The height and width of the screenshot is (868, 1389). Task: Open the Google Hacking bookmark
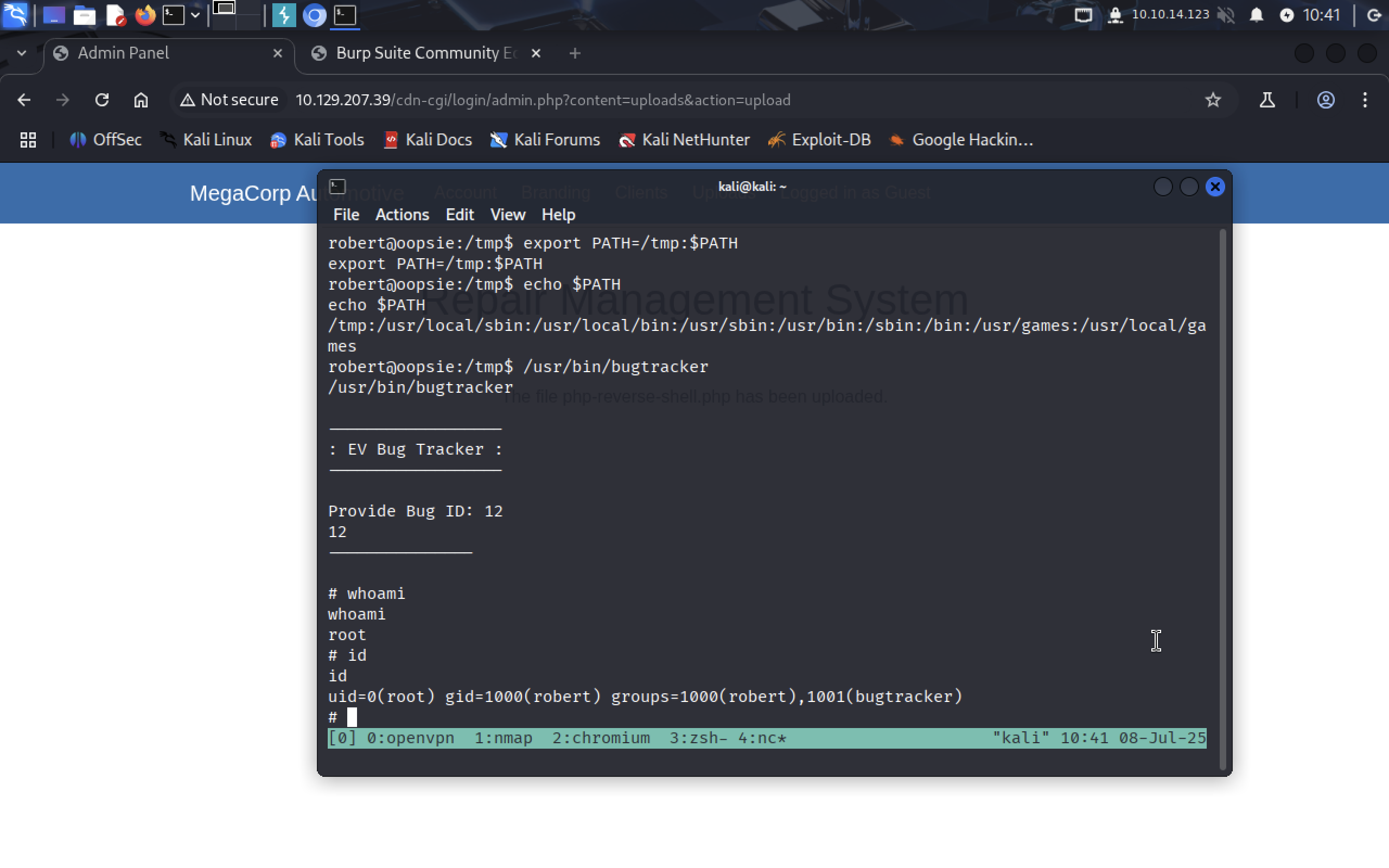click(x=961, y=139)
